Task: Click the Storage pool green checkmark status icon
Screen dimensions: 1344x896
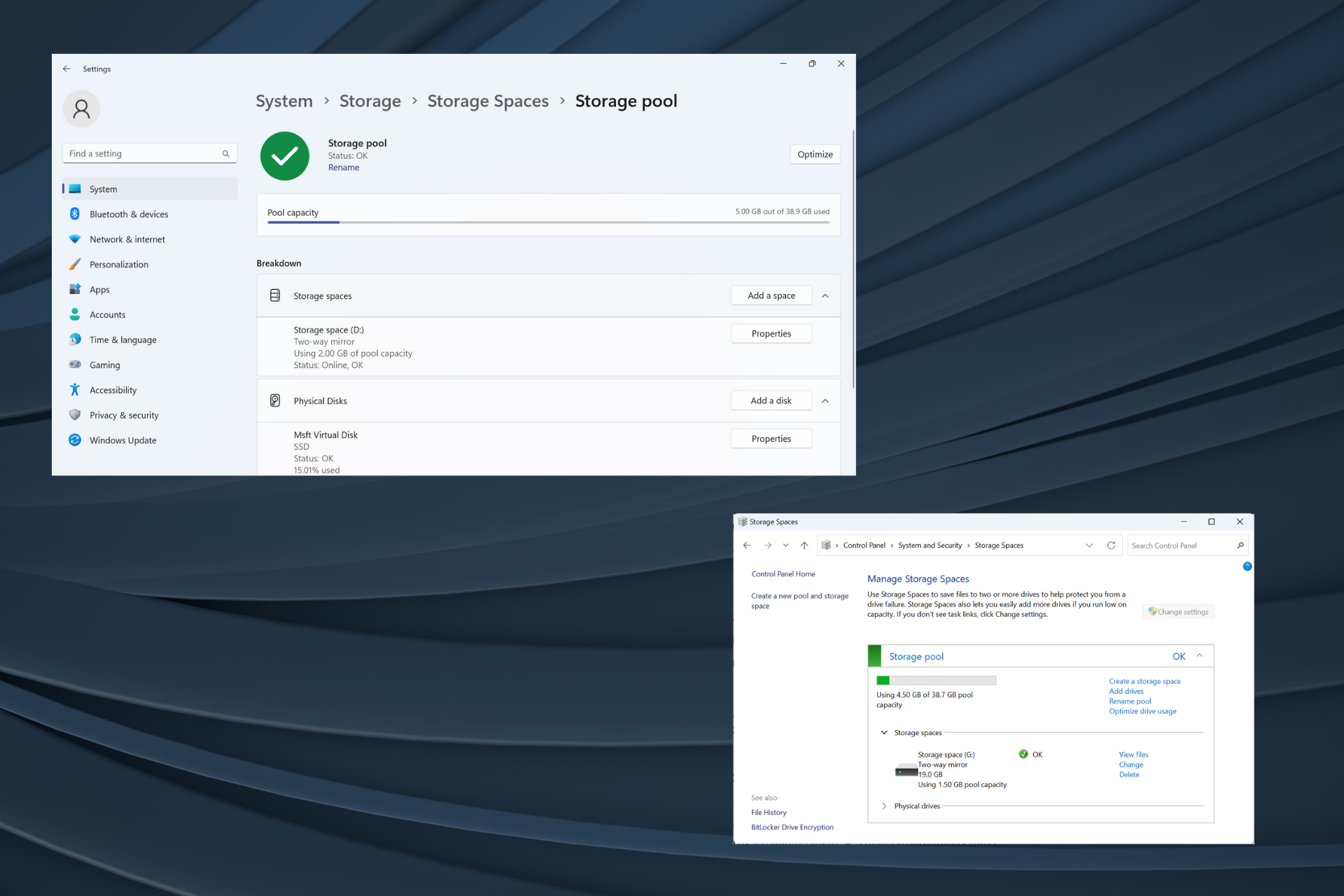Action: 285,155
